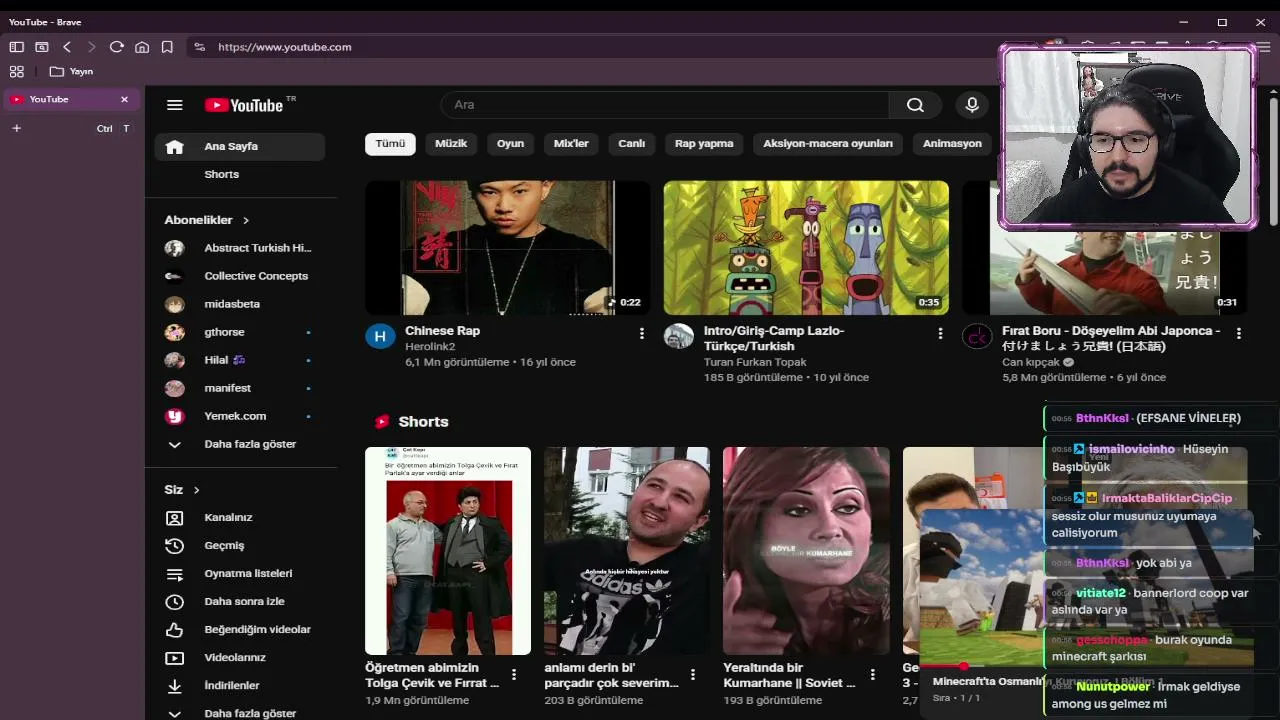Select the Rap yapma filter chip
This screenshot has height=720, width=1280.
(704, 144)
